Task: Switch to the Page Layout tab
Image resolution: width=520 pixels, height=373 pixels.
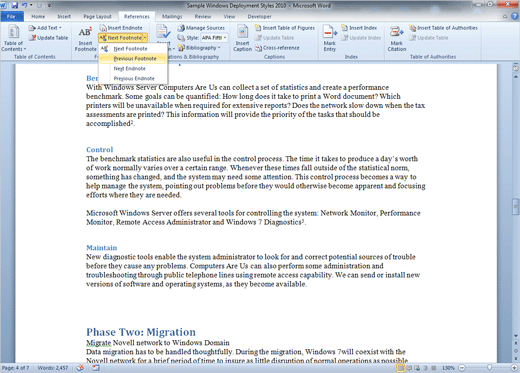Action: click(x=97, y=16)
